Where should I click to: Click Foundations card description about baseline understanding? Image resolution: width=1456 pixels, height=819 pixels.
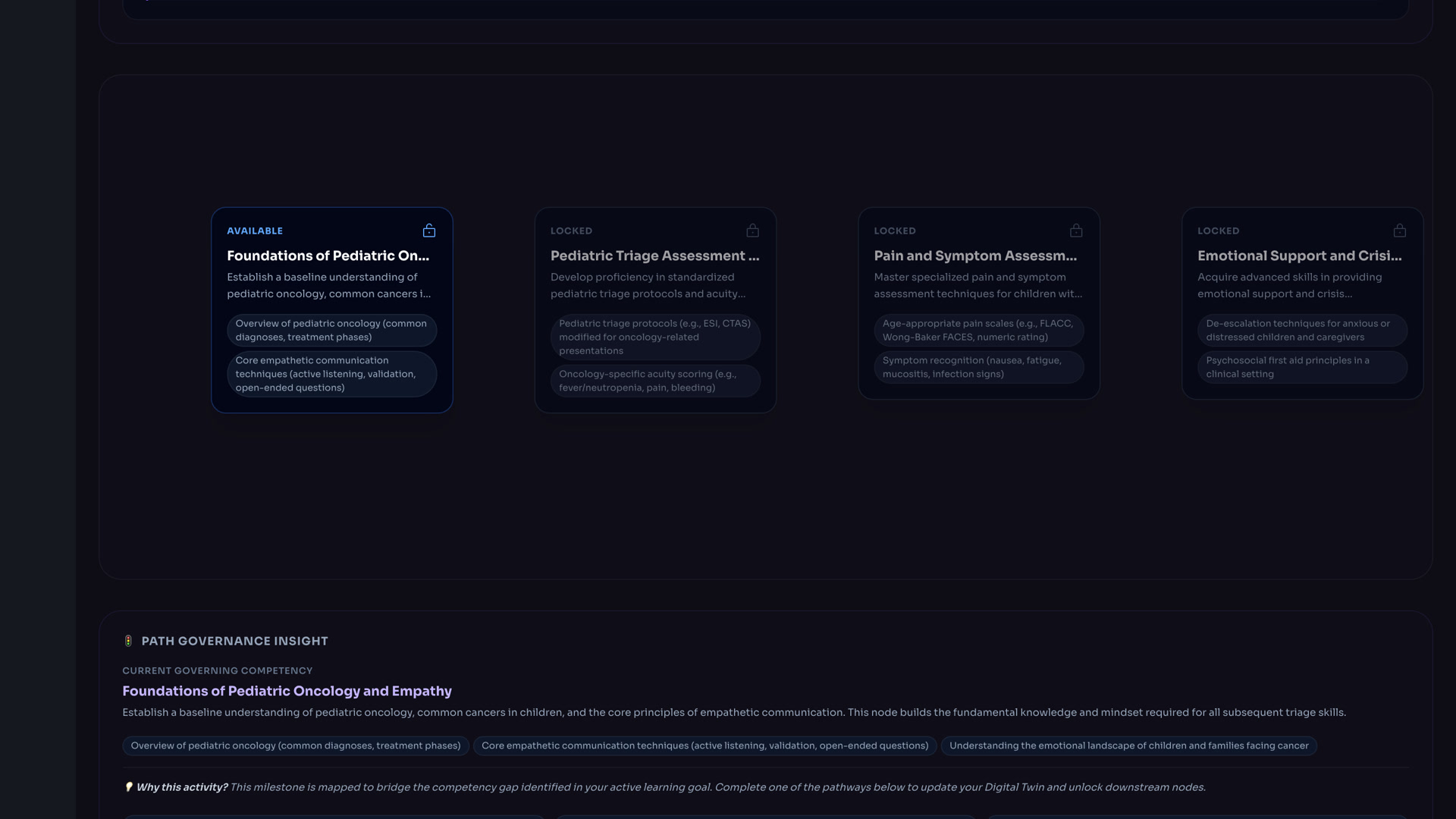point(329,286)
